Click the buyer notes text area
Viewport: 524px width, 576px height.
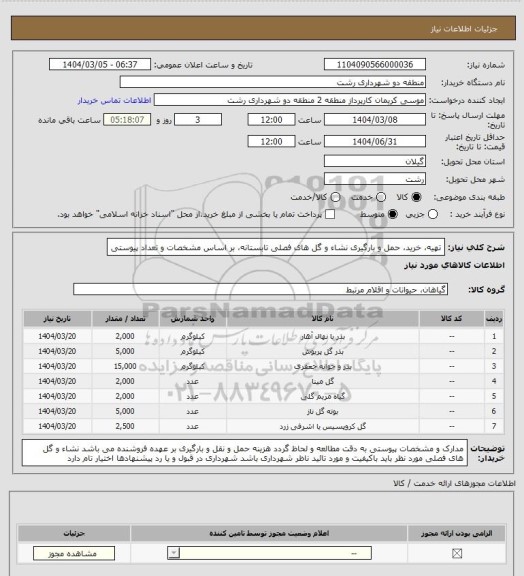tap(245, 453)
